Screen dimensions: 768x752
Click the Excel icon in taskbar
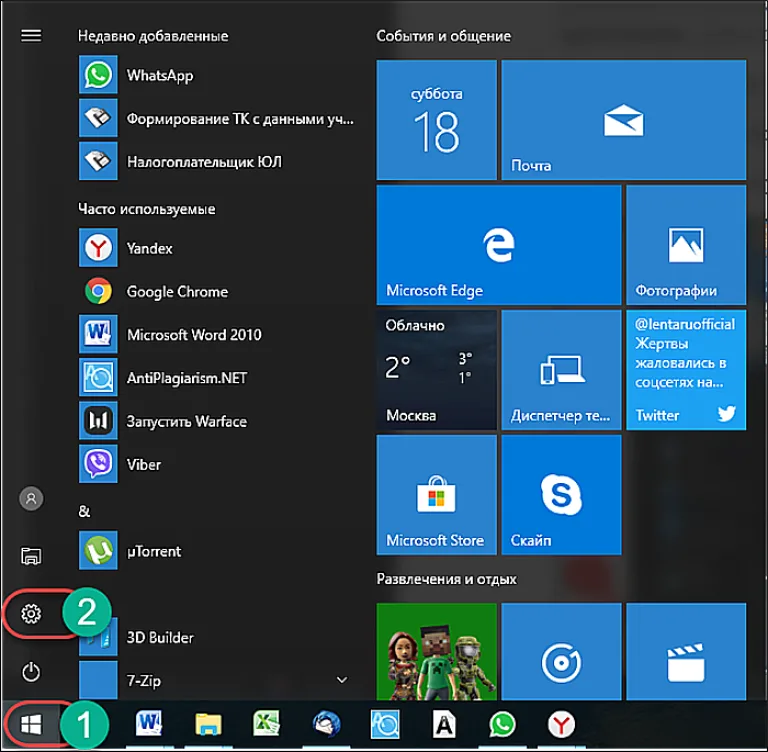point(266,724)
